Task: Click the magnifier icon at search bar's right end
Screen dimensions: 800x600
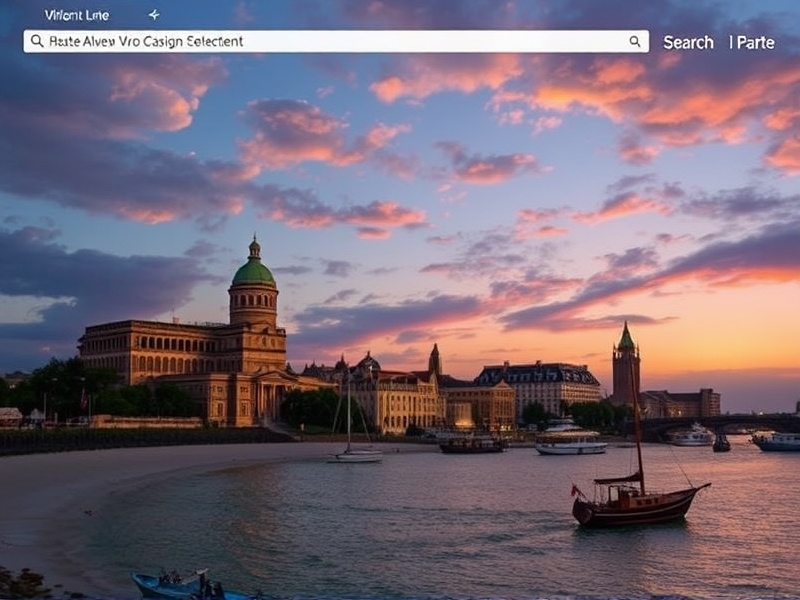Action: tap(635, 41)
